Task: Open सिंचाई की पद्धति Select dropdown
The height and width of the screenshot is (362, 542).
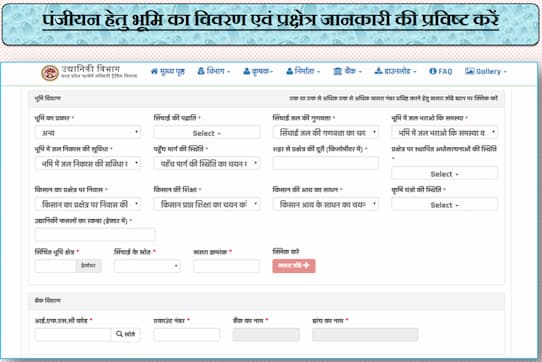Action: coord(207,133)
